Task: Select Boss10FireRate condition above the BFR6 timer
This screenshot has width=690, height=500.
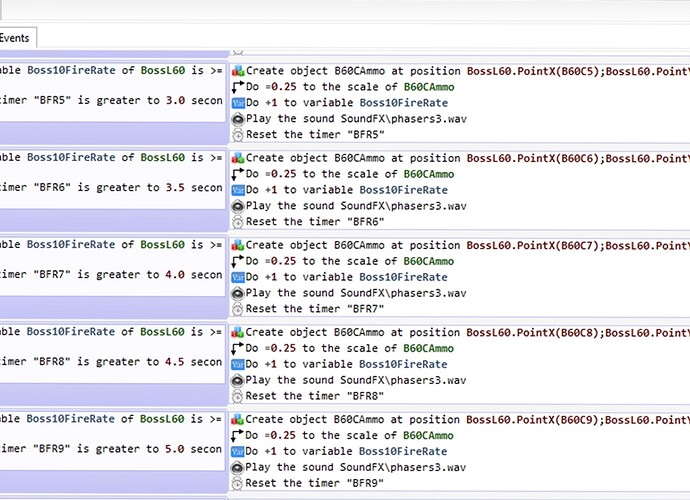Action: (112, 158)
